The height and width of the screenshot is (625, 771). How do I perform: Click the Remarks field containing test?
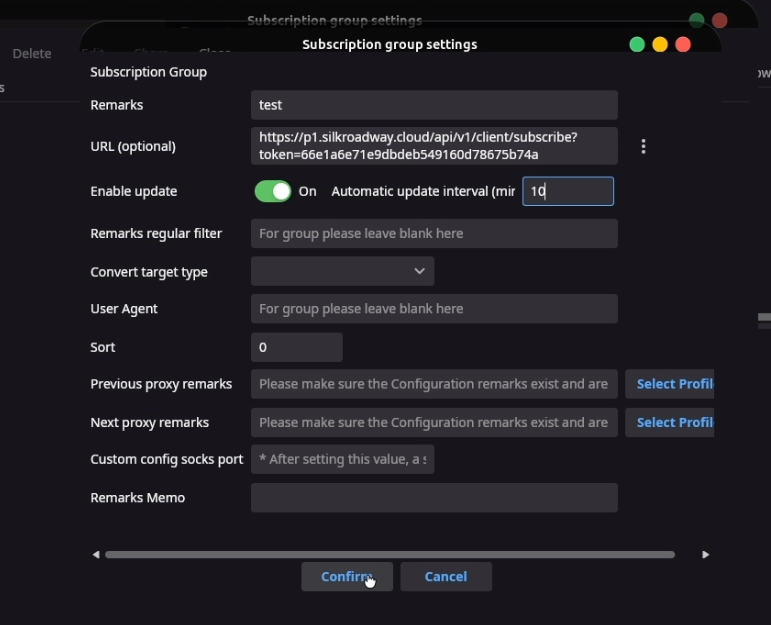click(x=433, y=105)
